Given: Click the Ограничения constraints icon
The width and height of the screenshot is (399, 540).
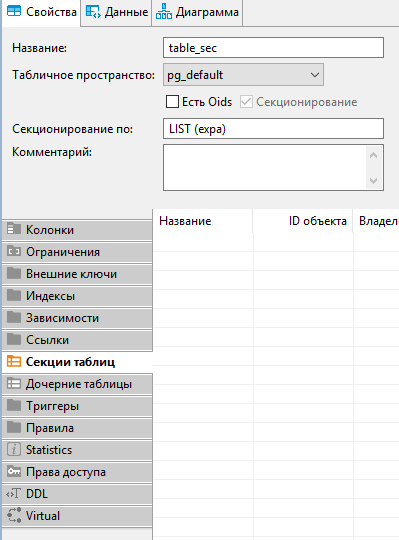Looking at the screenshot, I should tap(14, 251).
